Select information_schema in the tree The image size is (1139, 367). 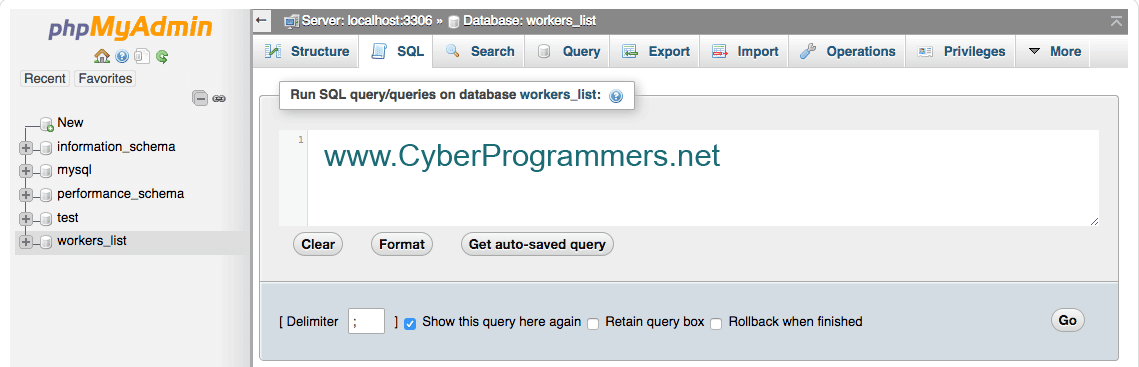(116, 147)
